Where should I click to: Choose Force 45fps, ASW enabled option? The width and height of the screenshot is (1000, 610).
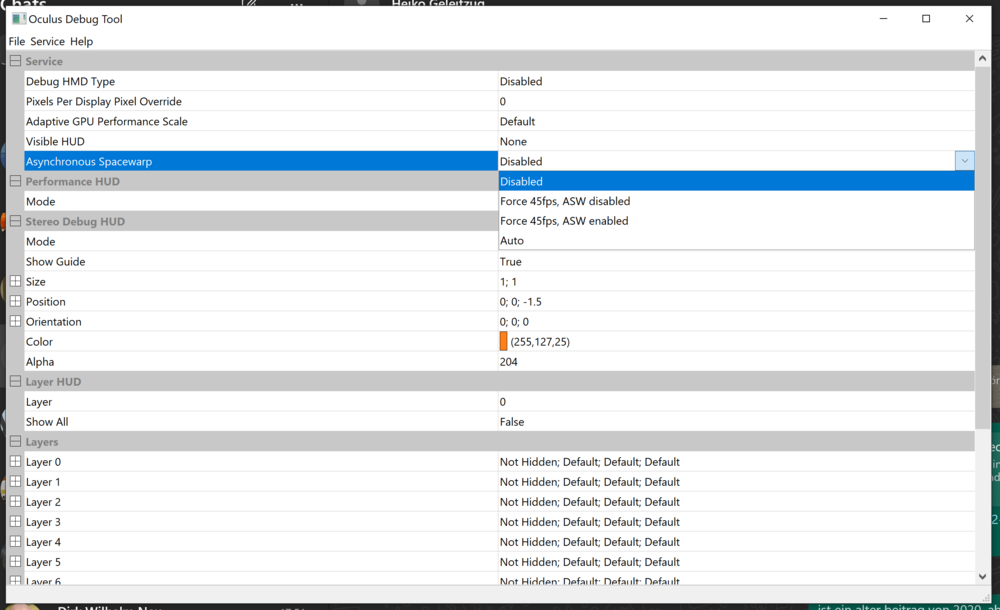(x=736, y=221)
